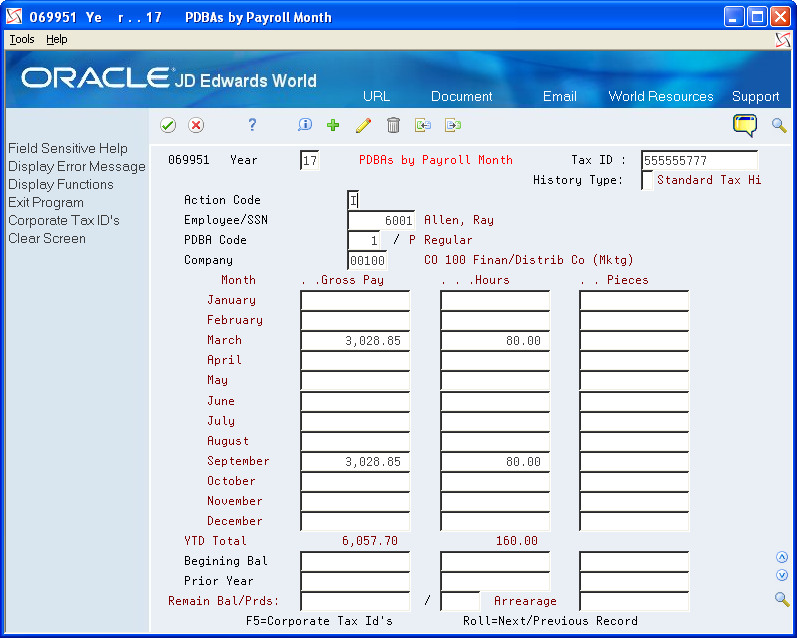Viewport: 797px width, 638px height.
Task: Click the yellow pencil Change icon
Action: (363, 125)
